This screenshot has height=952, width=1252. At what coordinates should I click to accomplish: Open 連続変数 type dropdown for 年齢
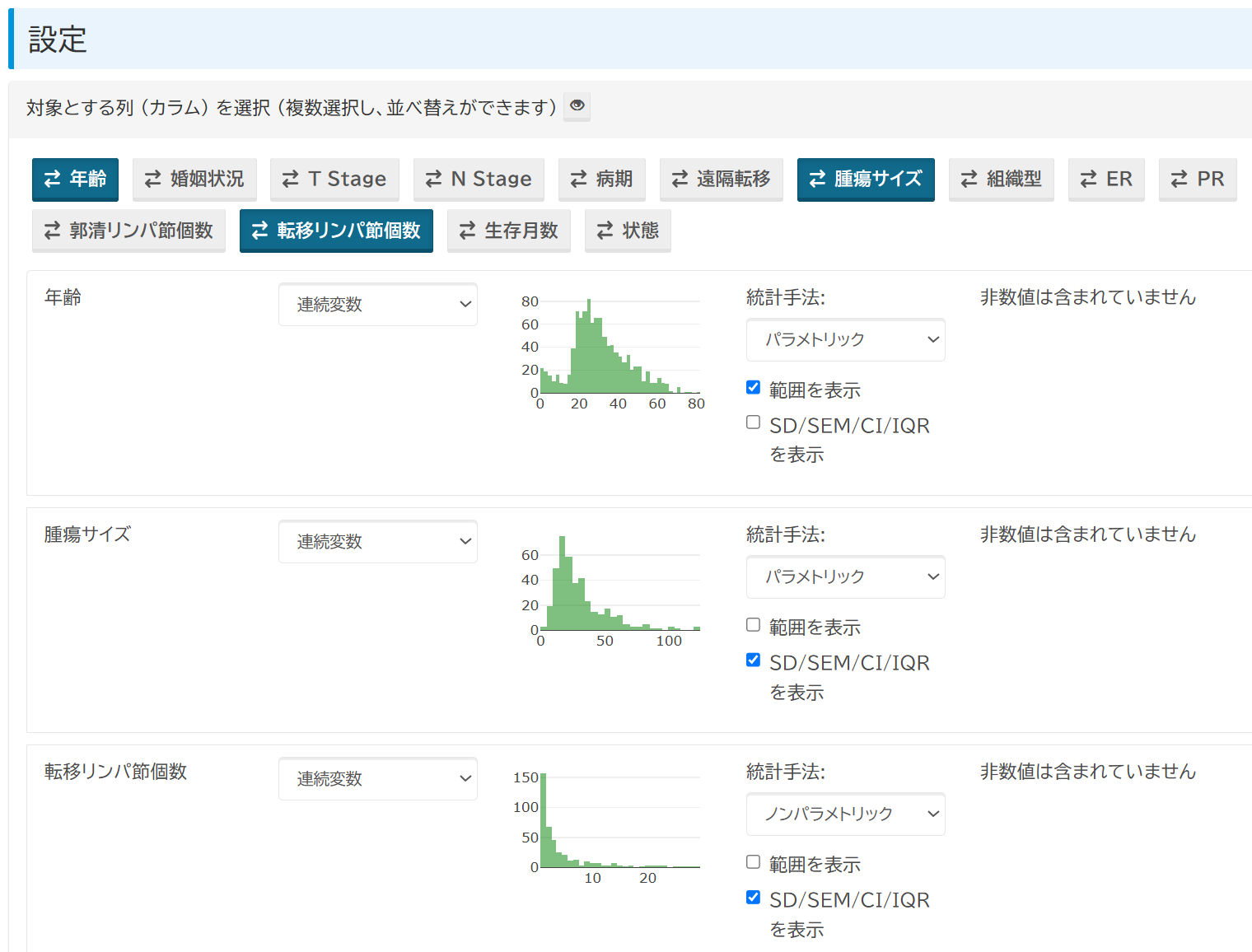pyautogui.click(x=378, y=305)
